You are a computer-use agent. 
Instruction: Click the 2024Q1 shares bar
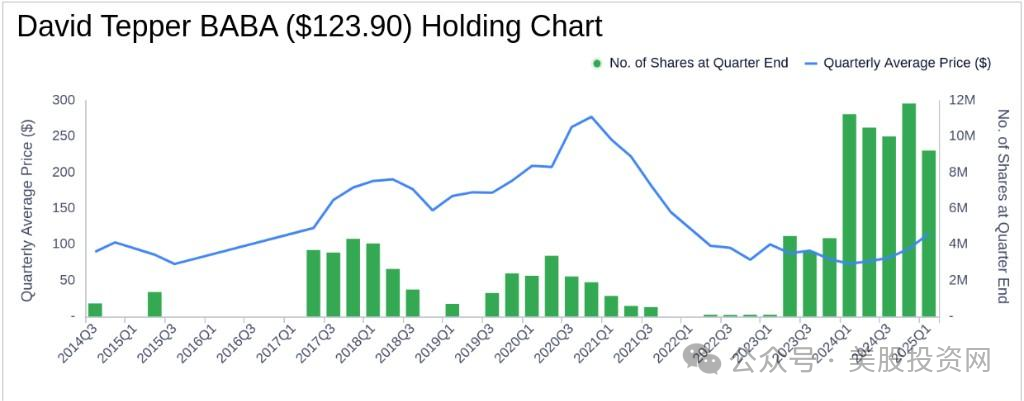click(849, 216)
